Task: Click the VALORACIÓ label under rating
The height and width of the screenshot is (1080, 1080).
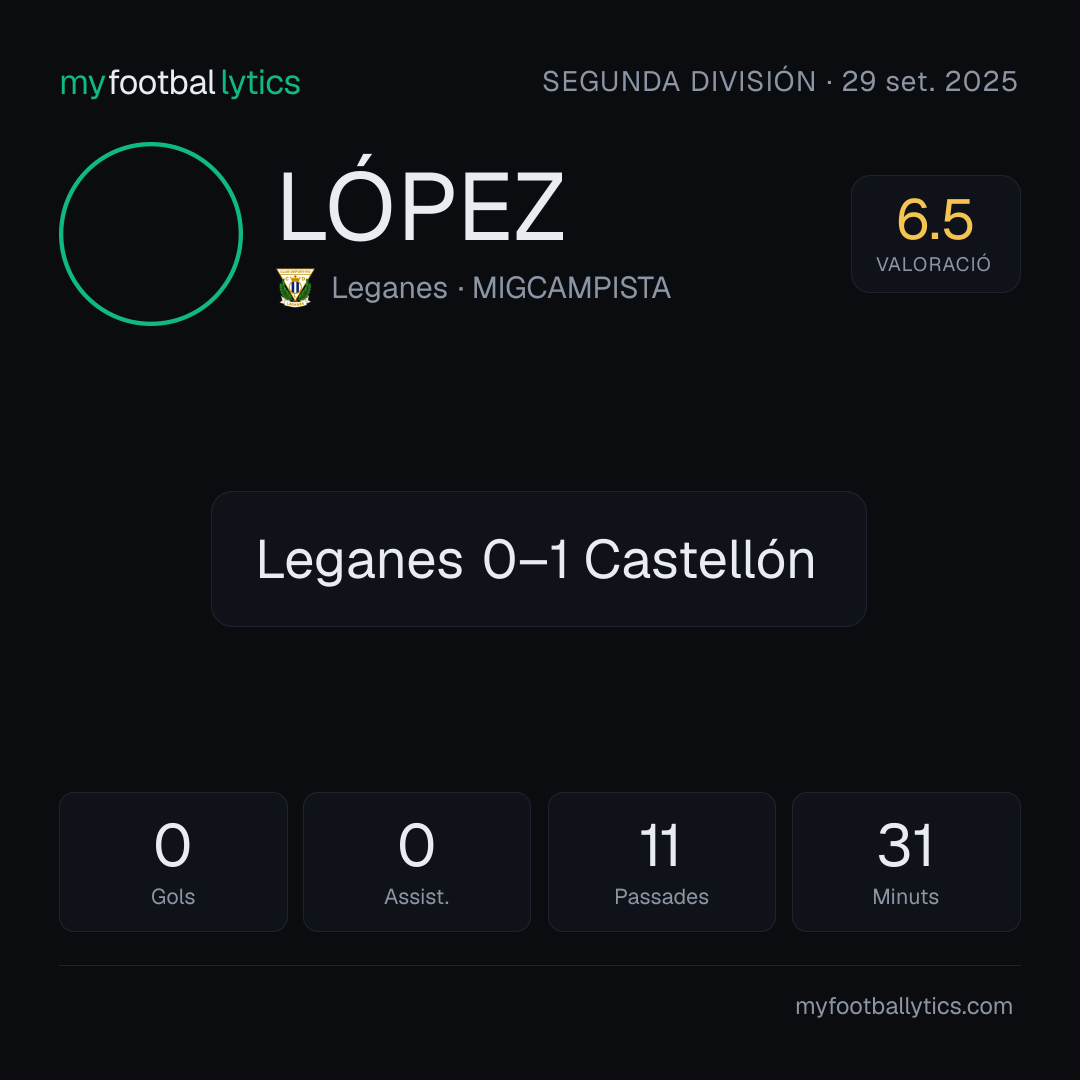Action: coord(933,264)
